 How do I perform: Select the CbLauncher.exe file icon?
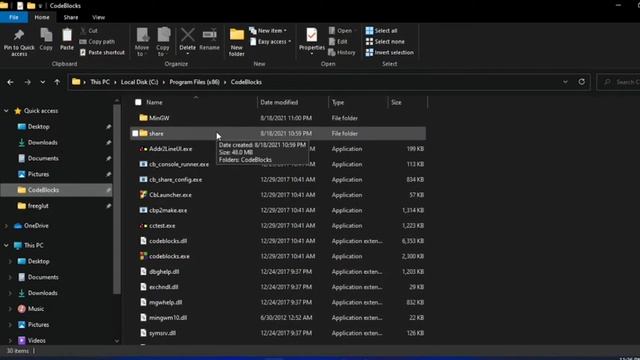click(143, 195)
